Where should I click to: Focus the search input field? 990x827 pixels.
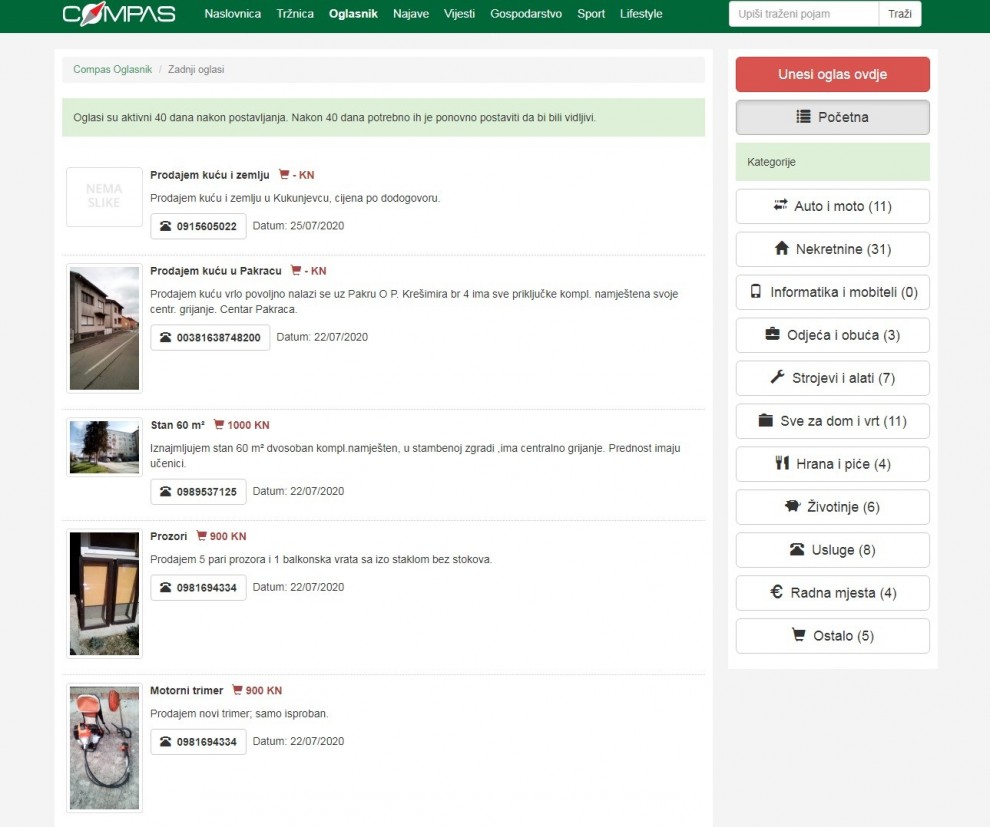point(804,14)
